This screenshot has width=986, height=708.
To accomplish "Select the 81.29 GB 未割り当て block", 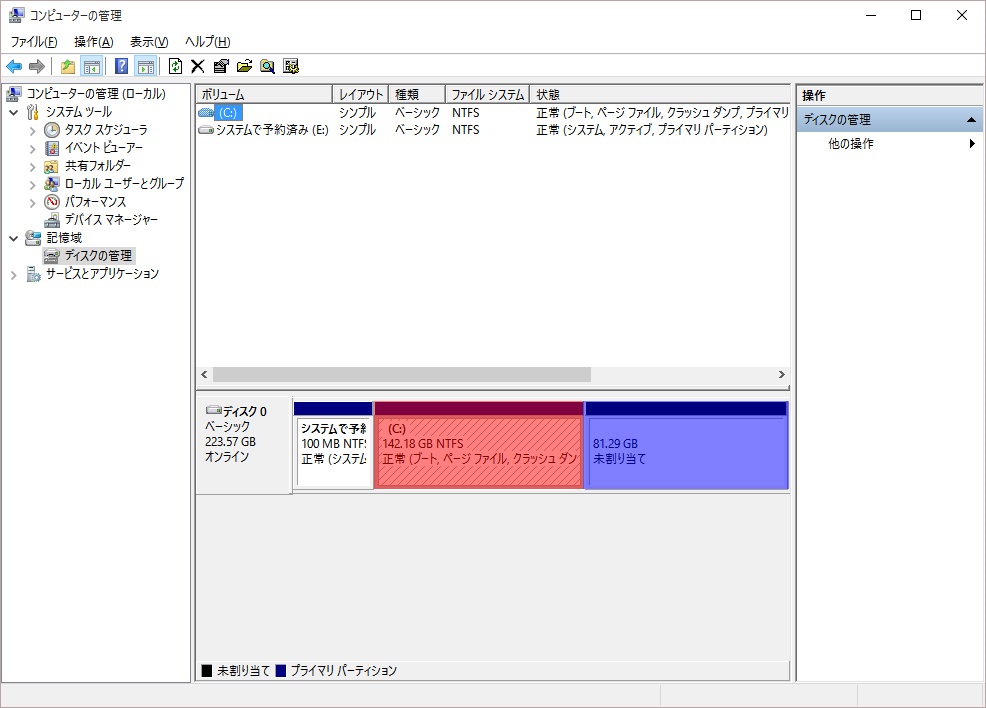I will (686, 445).
